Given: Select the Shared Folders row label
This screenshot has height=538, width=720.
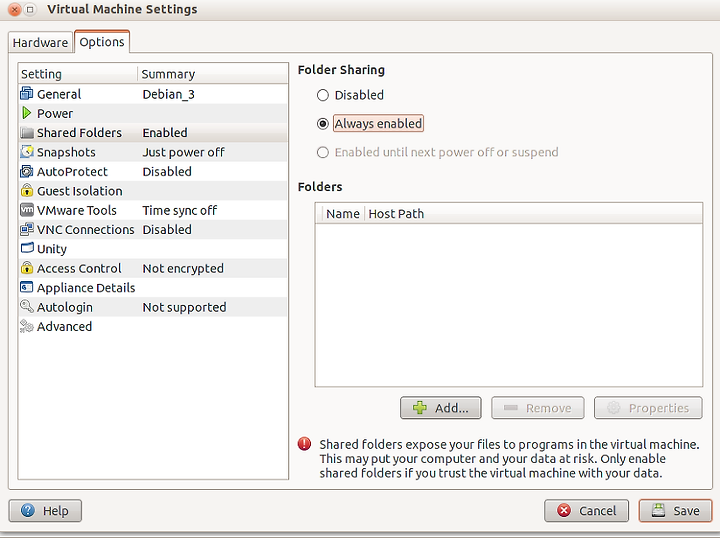Looking at the screenshot, I should [79, 133].
